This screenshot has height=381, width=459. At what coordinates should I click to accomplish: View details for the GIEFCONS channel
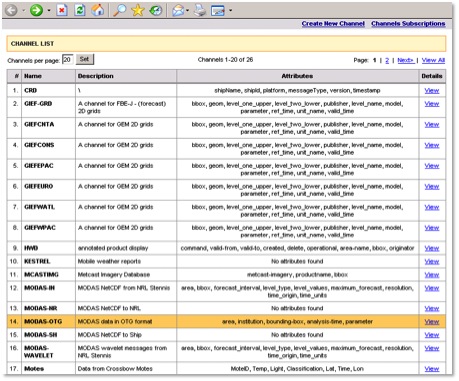pyautogui.click(x=432, y=145)
